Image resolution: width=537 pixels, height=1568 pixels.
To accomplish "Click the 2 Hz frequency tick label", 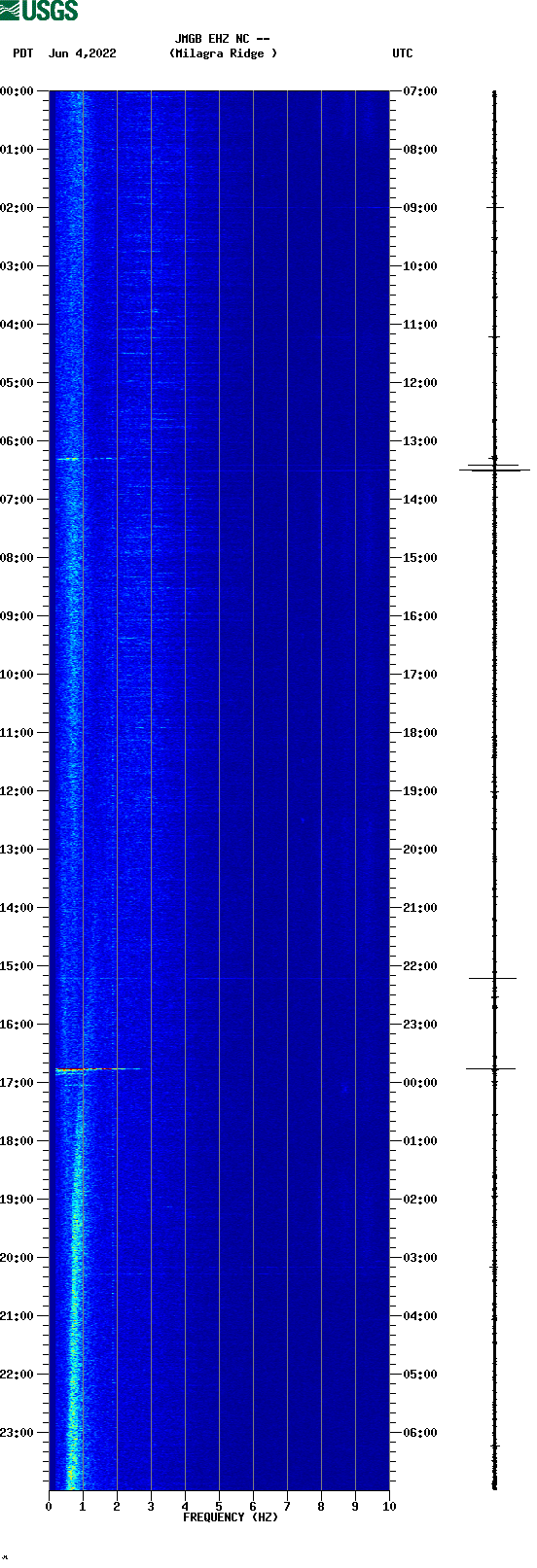I will [117, 1507].
